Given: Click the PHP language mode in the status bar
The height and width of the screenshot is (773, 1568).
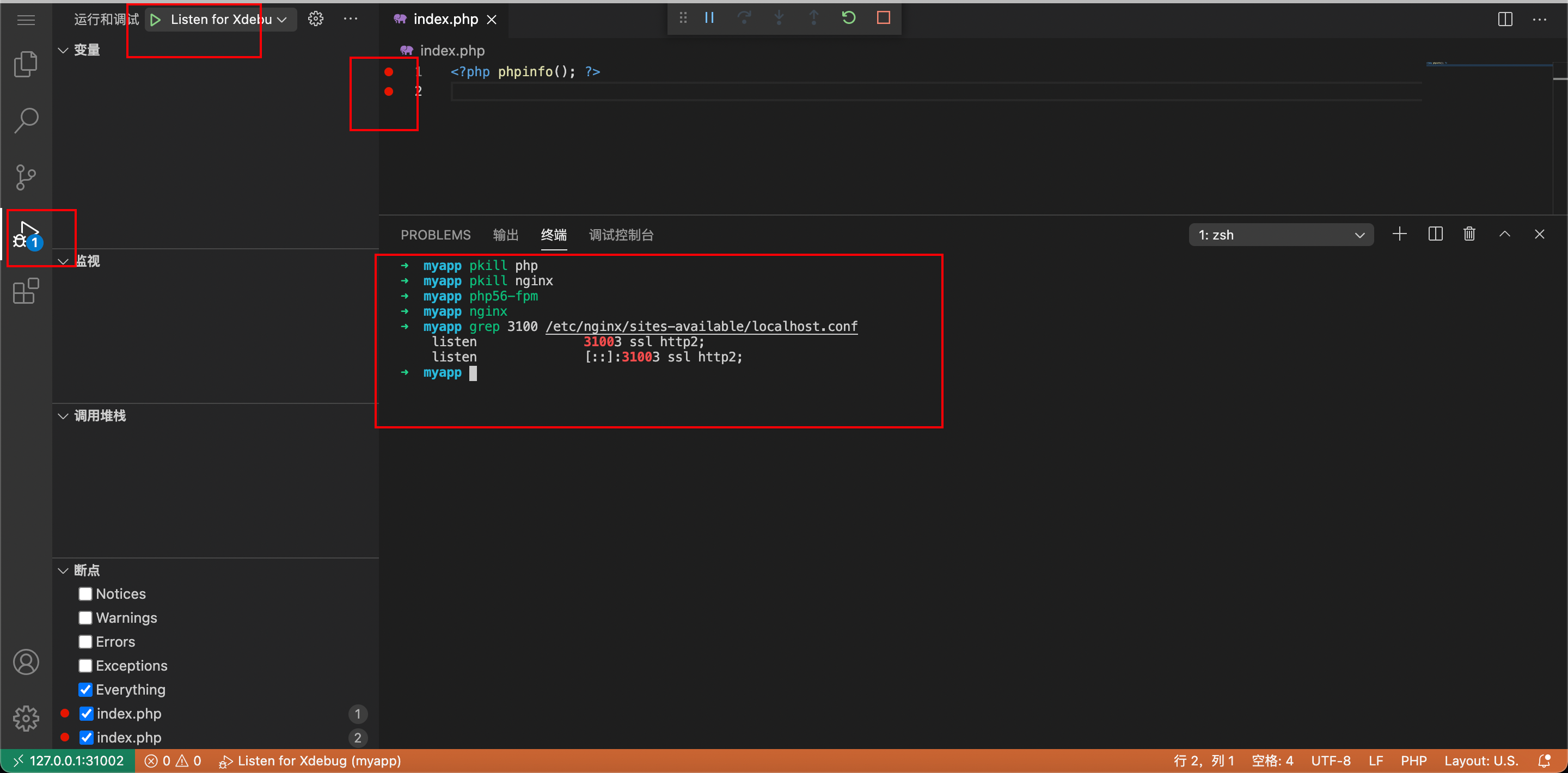Looking at the screenshot, I should click(1413, 761).
